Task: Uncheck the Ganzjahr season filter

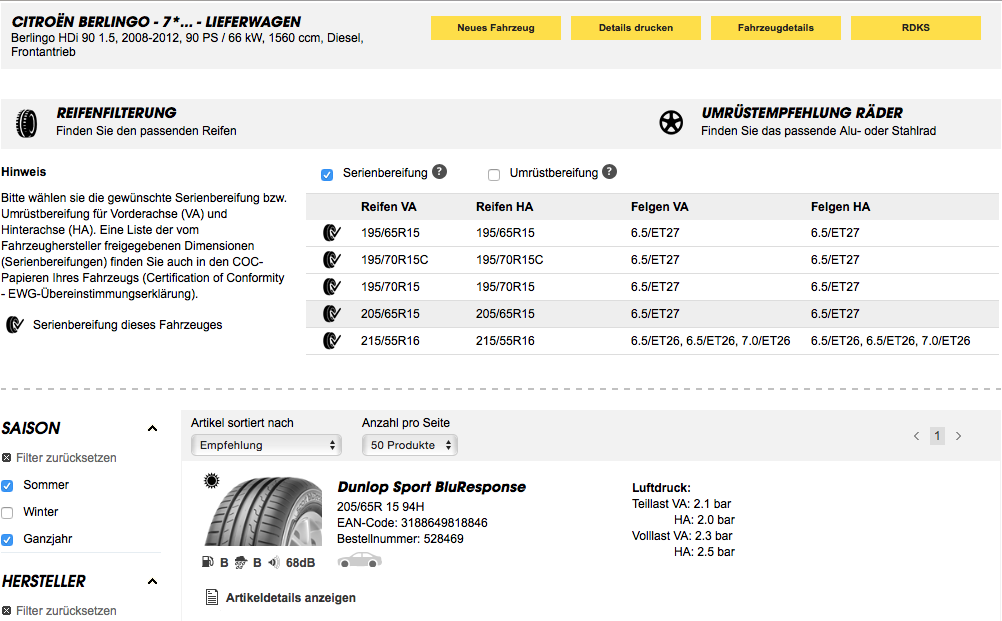Action: pyautogui.click(x=7, y=540)
